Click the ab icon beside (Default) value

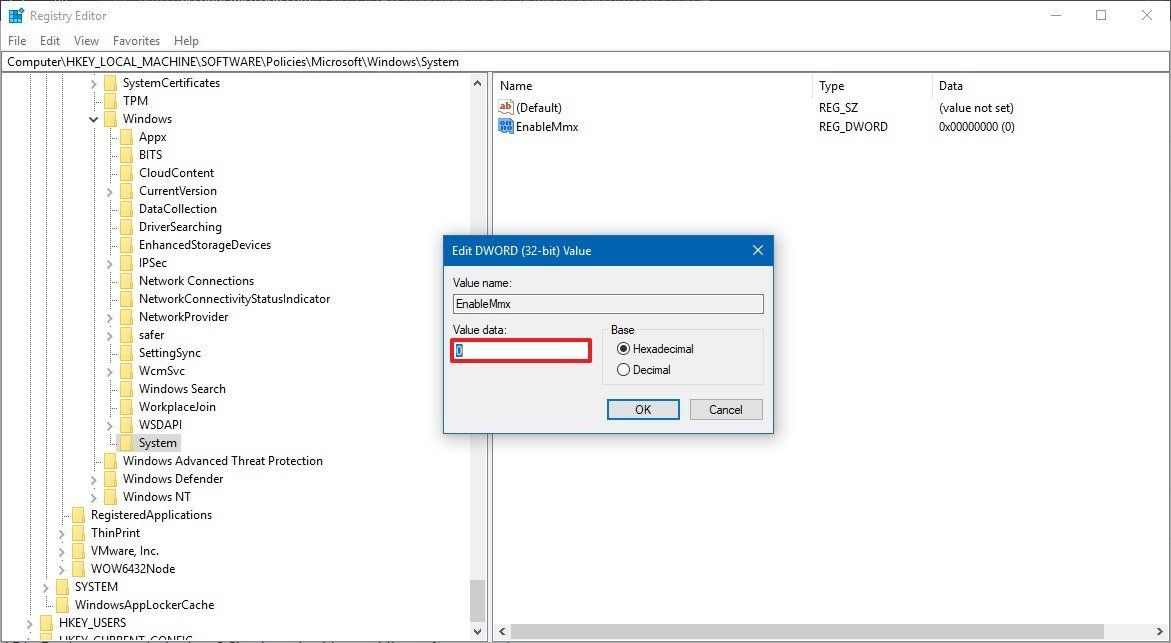point(506,107)
